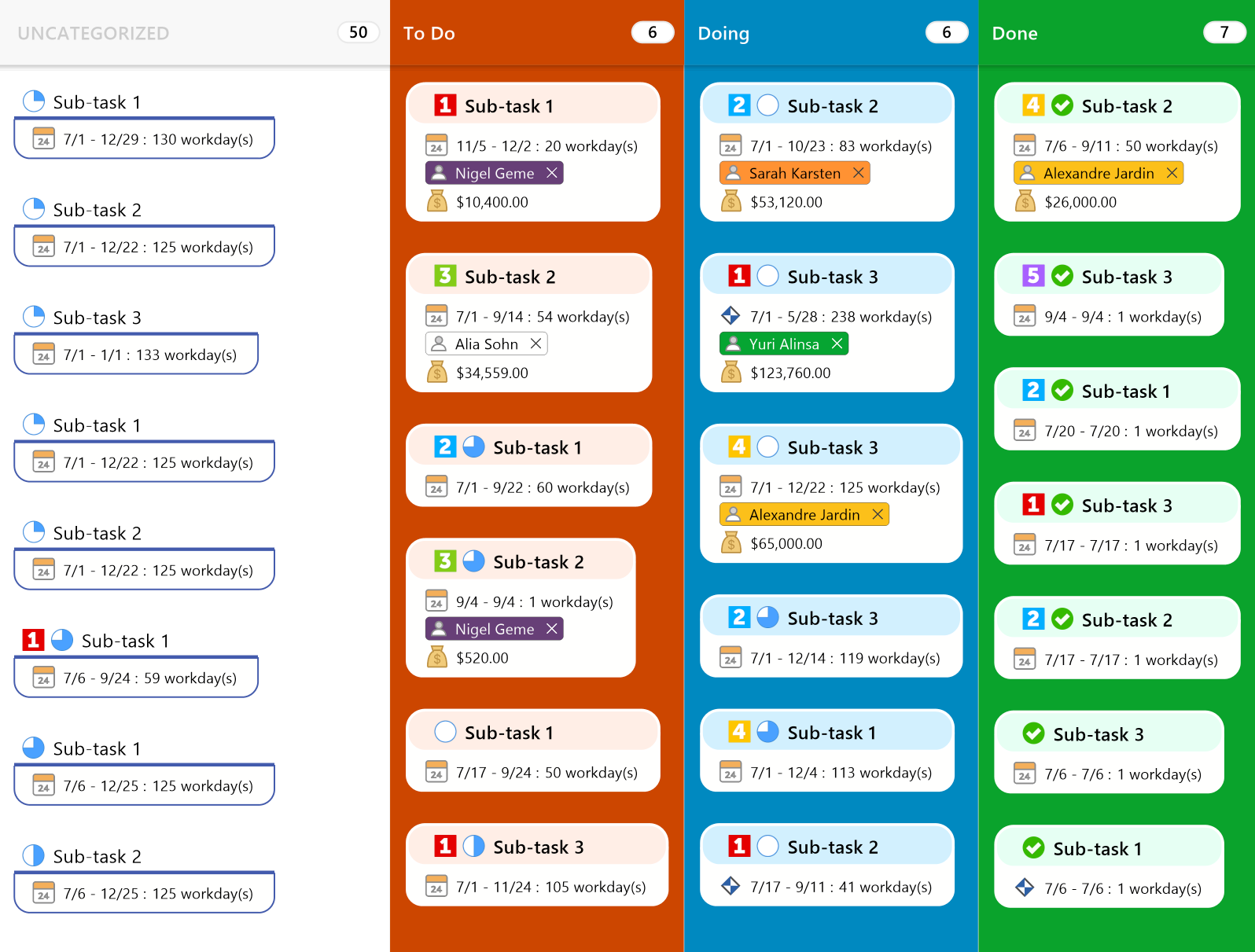
Task: Click the money bag icon beside $10,400.00
Action: (436, 201)
